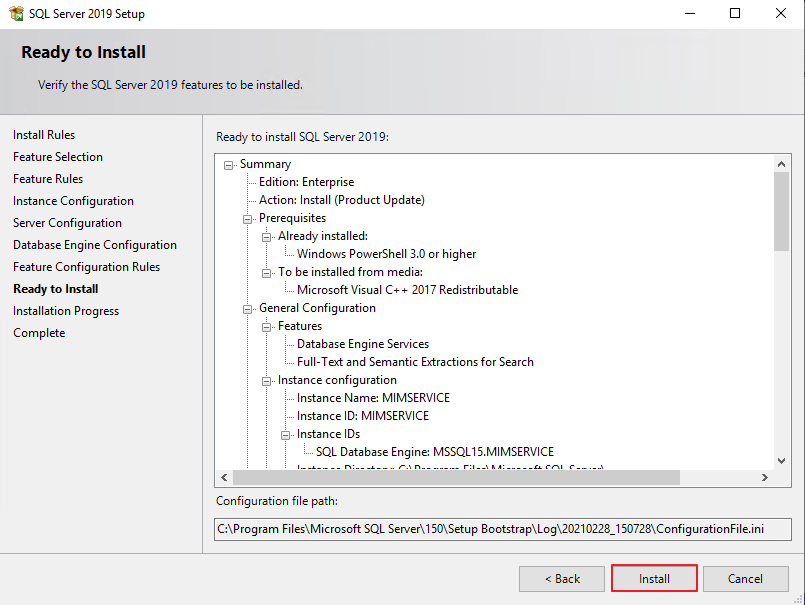Open the Feature Configuration Rules step

[87, 267]
